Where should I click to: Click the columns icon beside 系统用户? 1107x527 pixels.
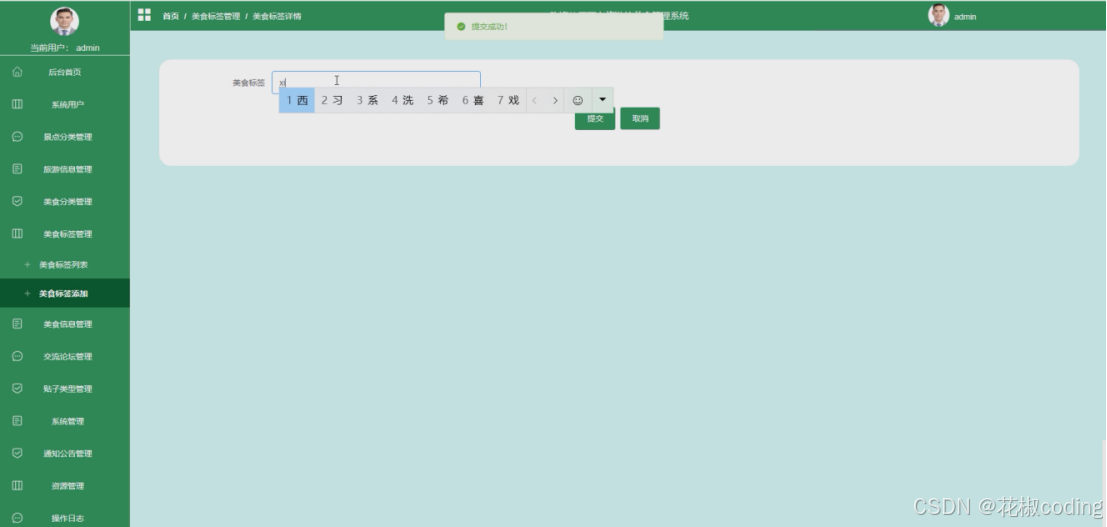coord(18,104)
